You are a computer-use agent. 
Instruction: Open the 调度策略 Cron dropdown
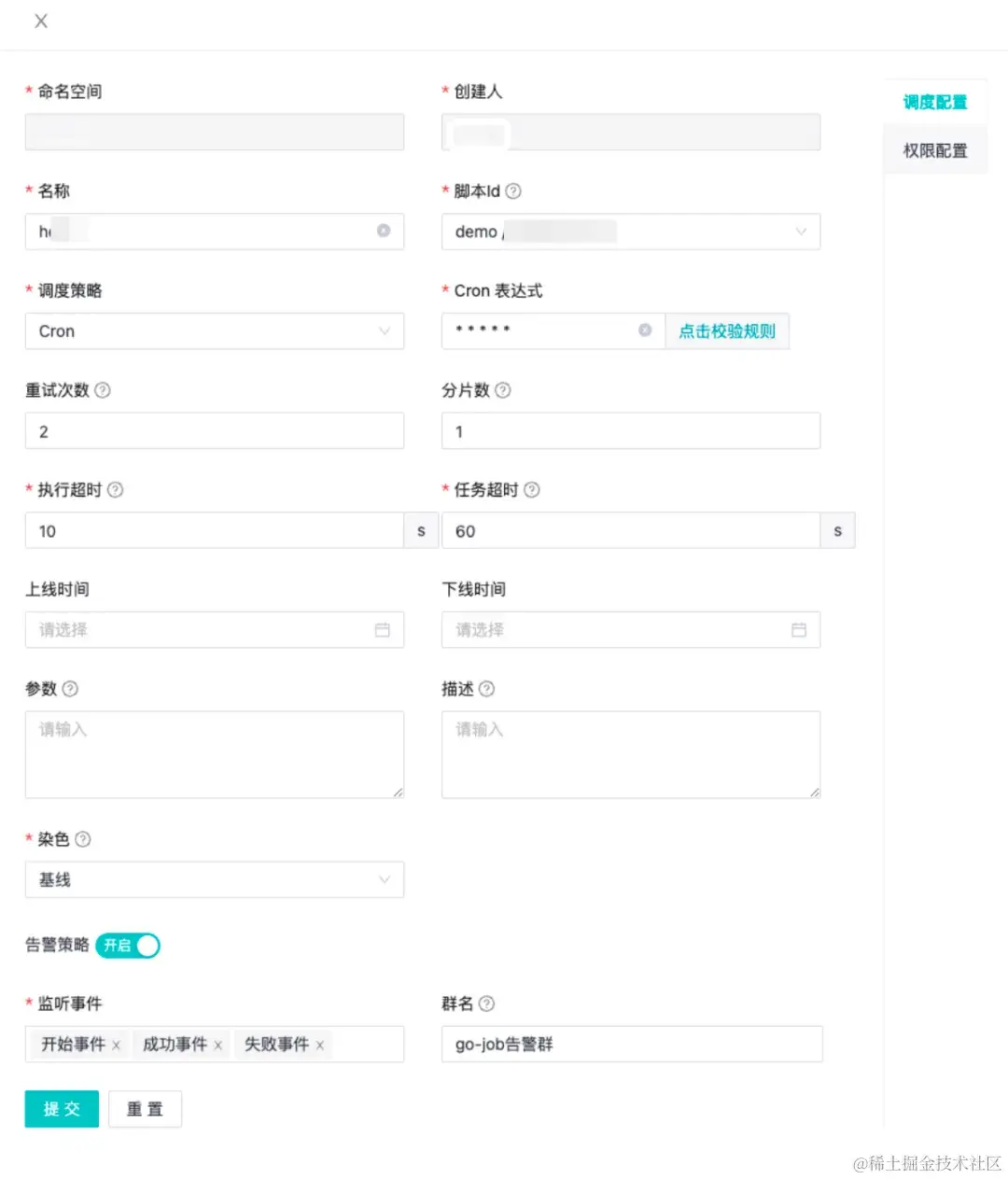tap(215, 331)
